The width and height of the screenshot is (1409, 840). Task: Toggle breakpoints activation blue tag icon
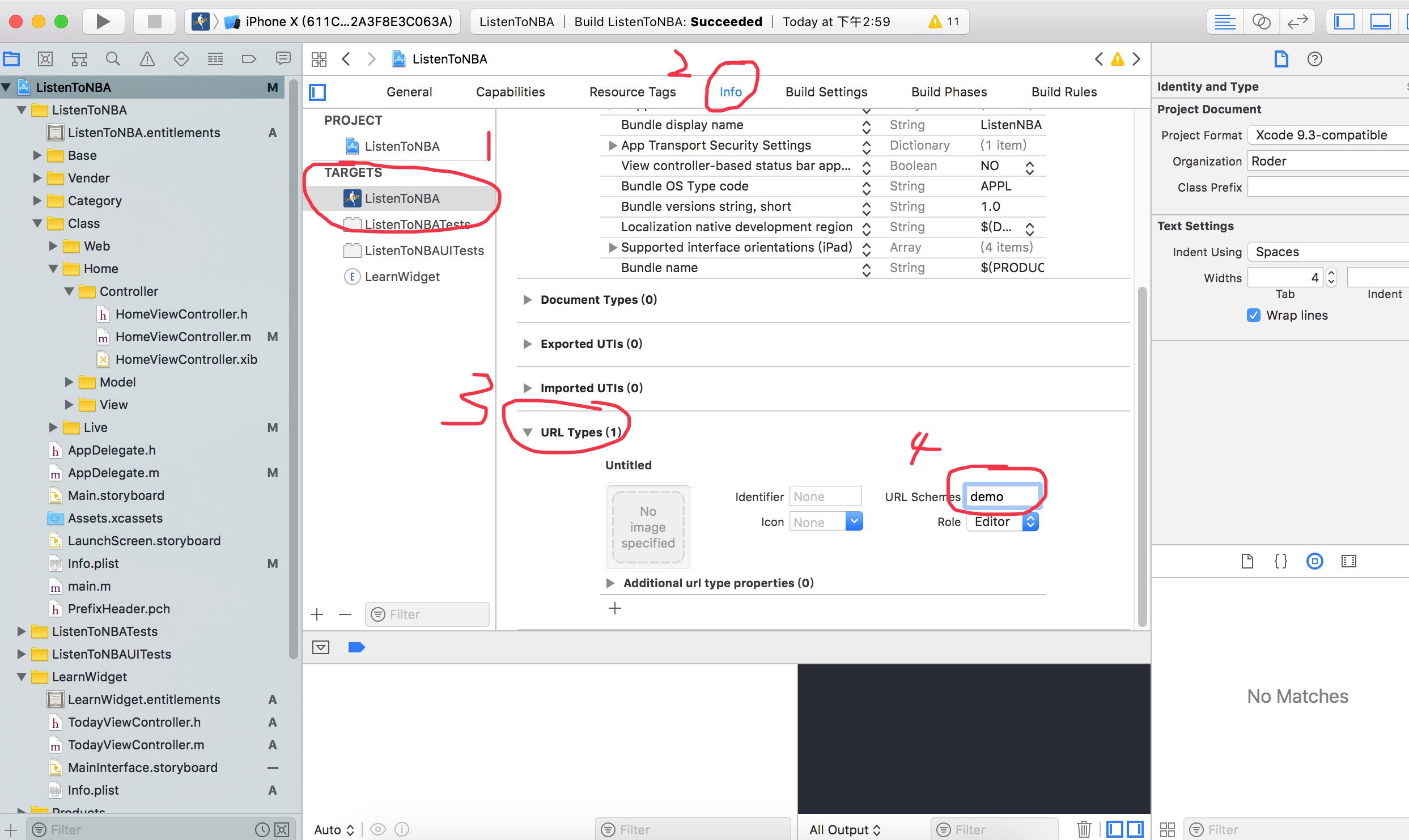click(x=356, y=647)
